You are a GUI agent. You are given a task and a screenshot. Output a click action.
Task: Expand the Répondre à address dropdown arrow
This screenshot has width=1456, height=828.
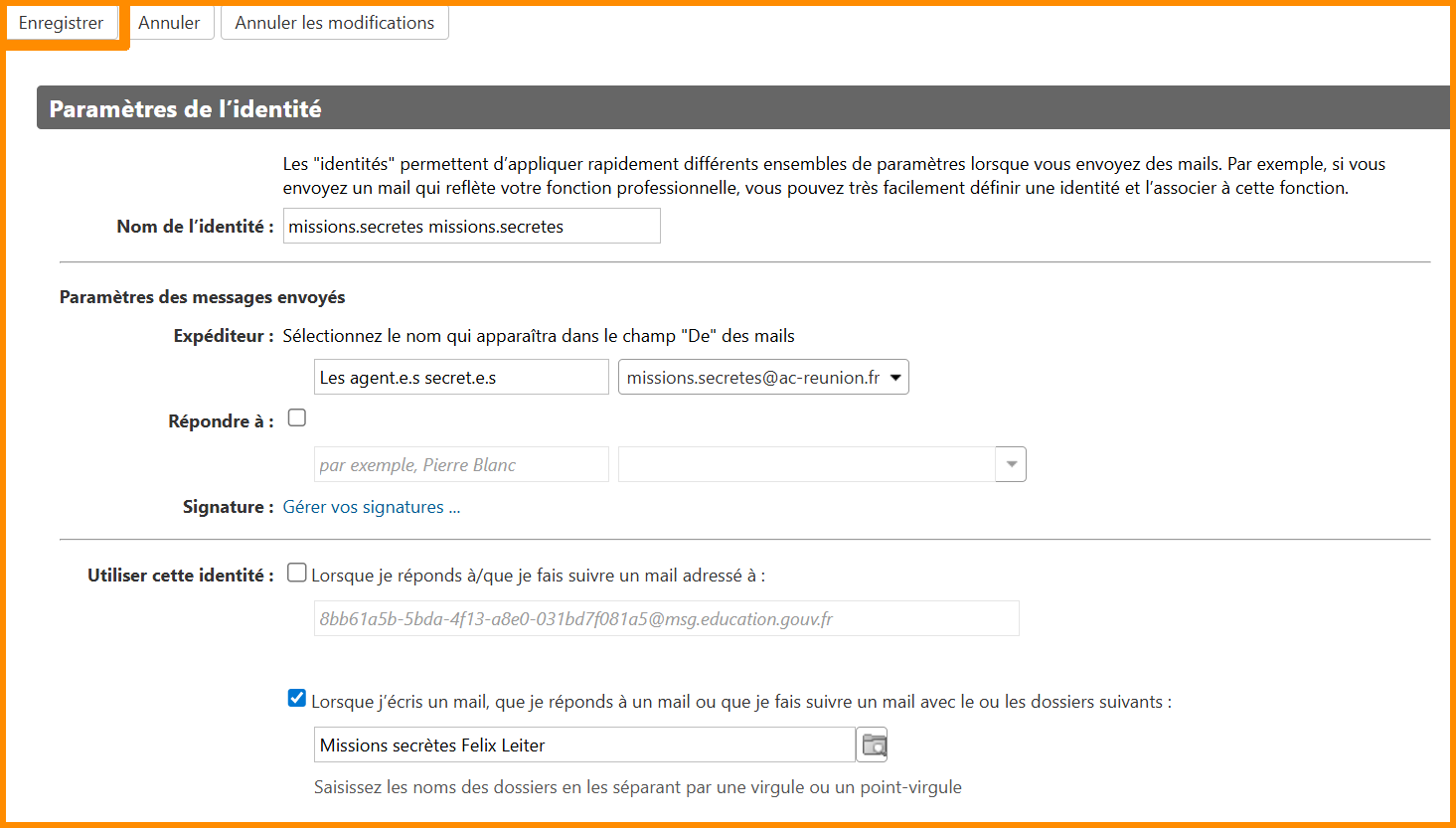[x=1011, y=464]
